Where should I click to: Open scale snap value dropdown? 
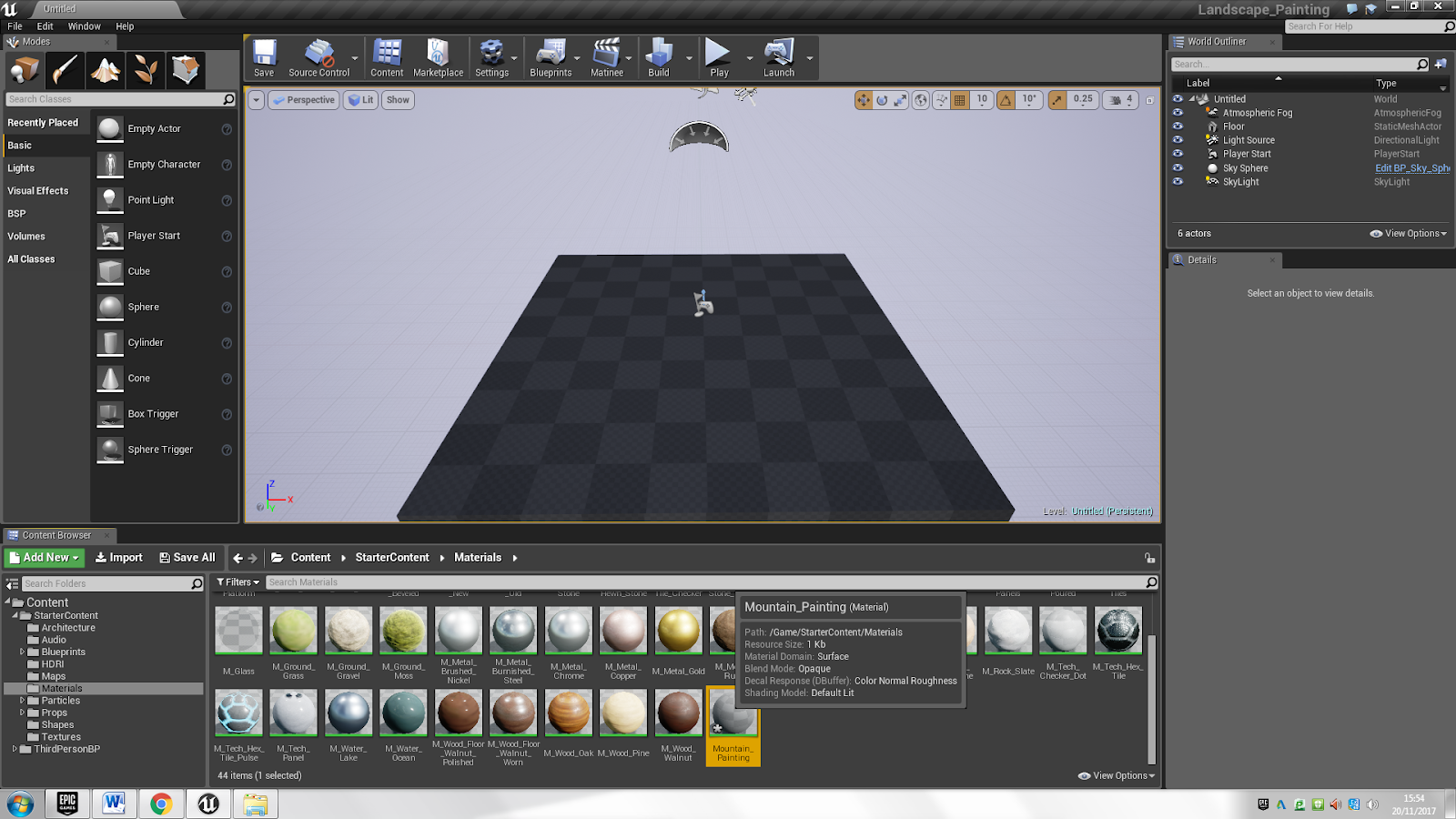point(1082,100)
